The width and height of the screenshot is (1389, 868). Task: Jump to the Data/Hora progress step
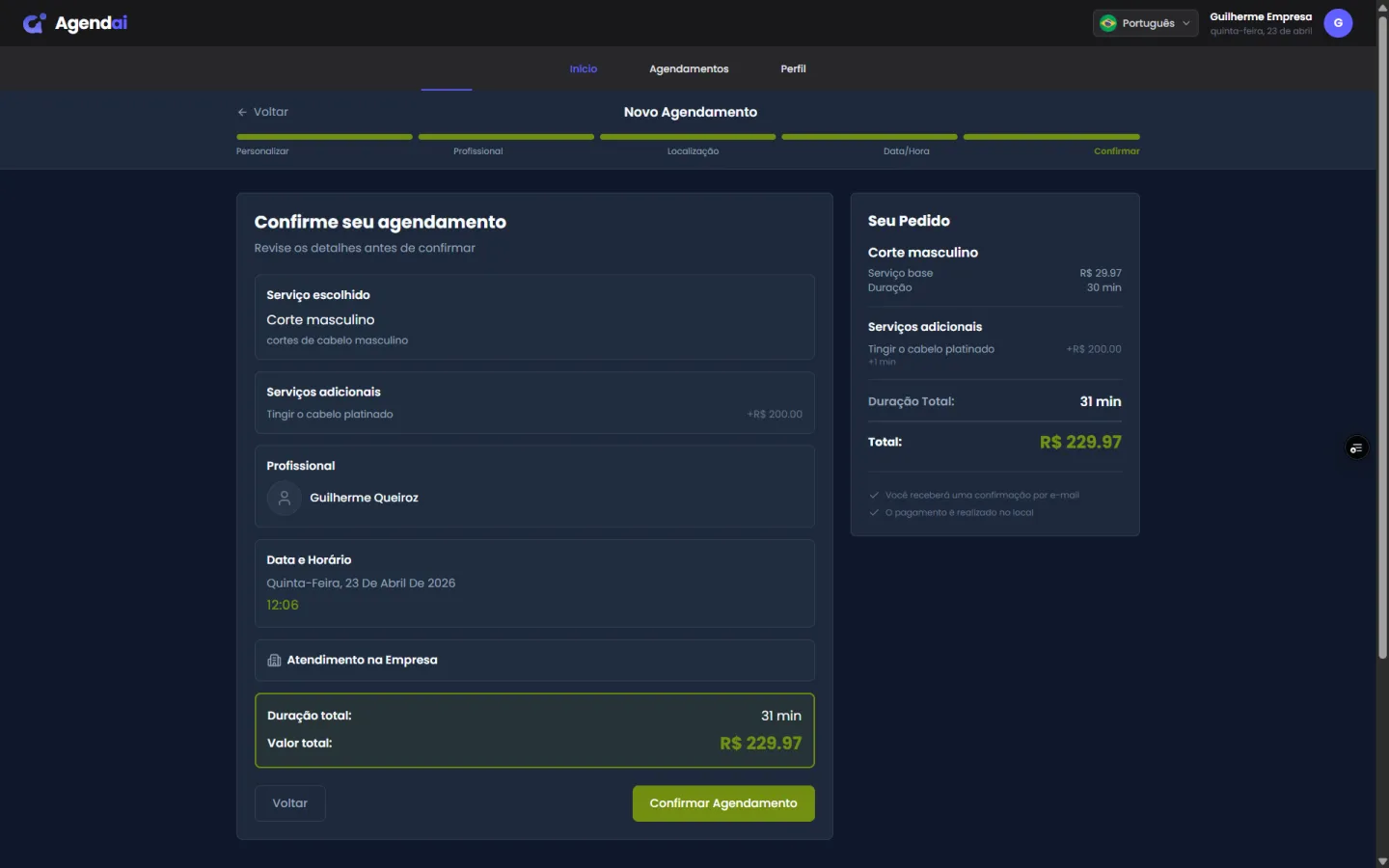pyautogui.click(x=906, y=151)
